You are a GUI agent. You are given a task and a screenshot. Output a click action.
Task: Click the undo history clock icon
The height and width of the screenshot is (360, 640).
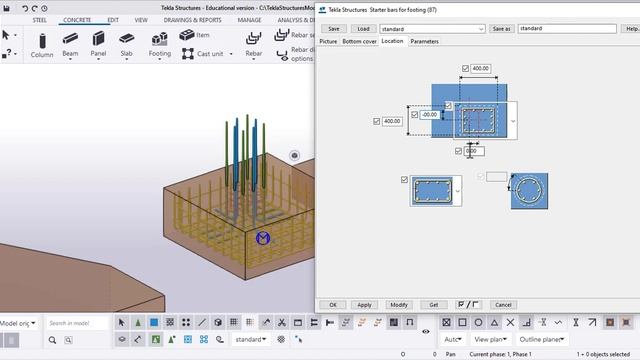(44, 8)
